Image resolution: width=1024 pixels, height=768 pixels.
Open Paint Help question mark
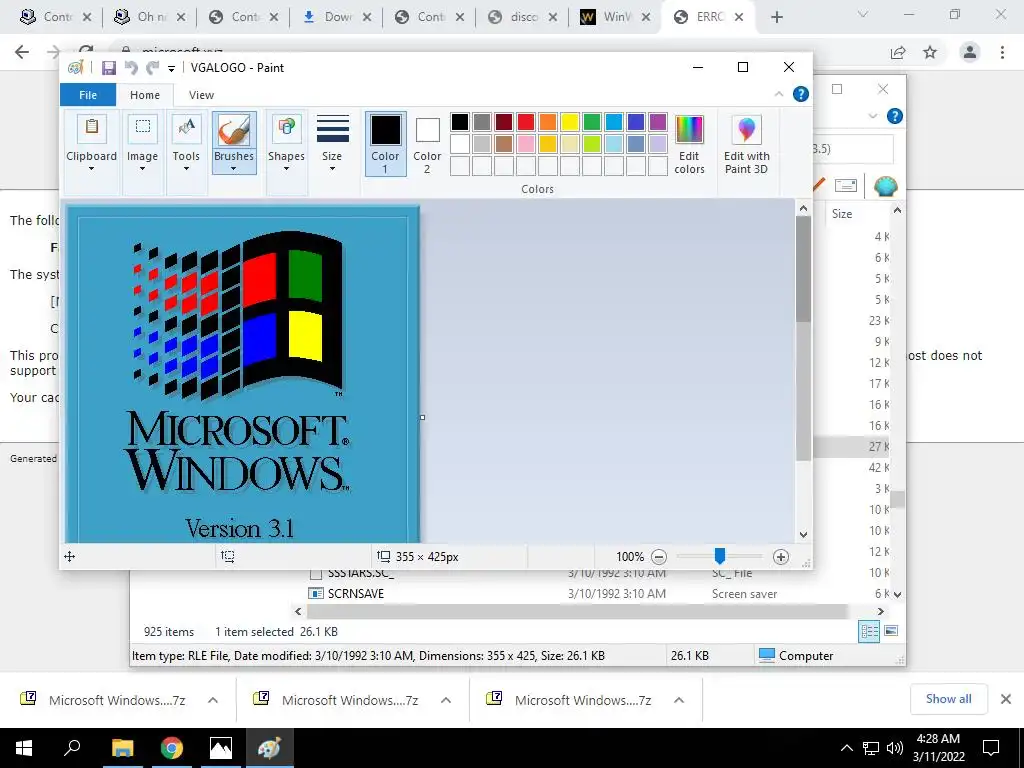(x=801, y=95)
